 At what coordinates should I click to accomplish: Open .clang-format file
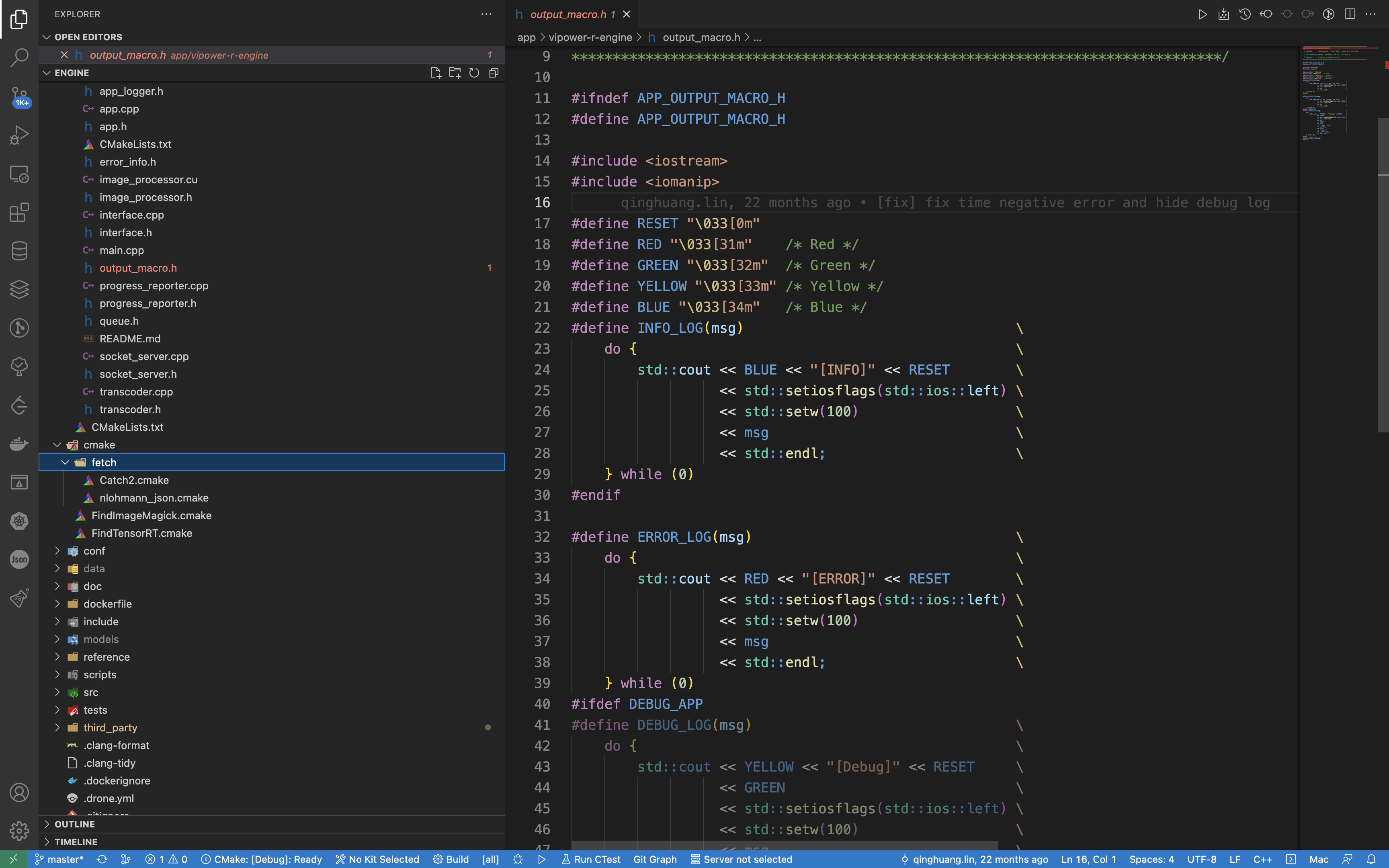[271, 746]
